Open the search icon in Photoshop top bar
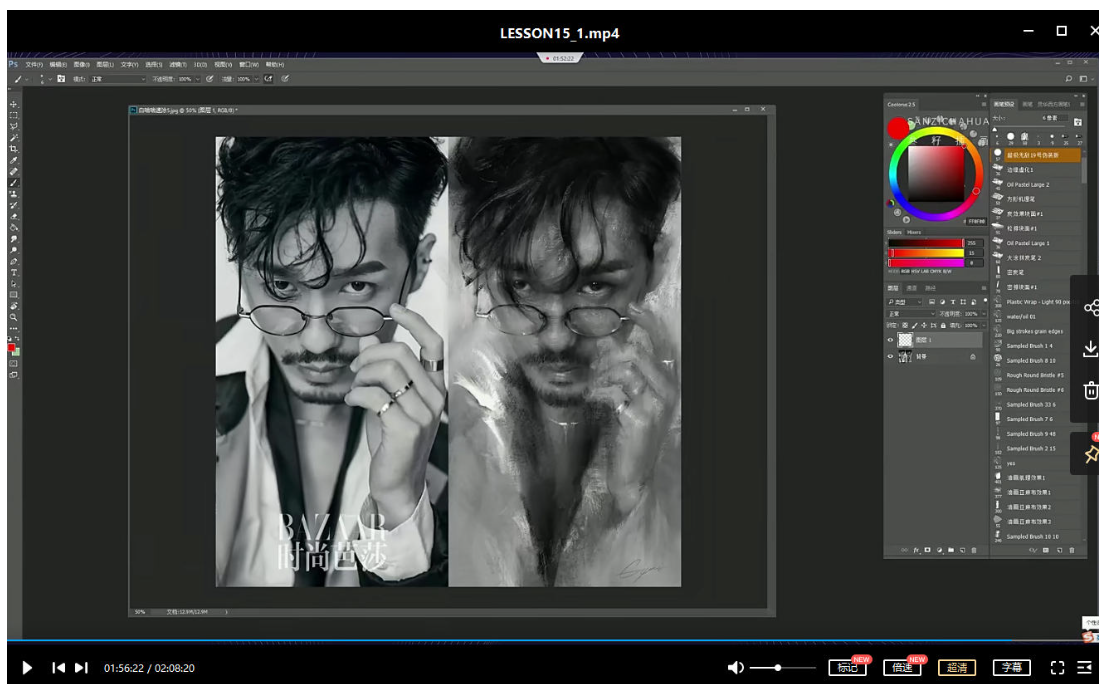Viewport: 1099px width, 684px height. [x=1069, y=79]
